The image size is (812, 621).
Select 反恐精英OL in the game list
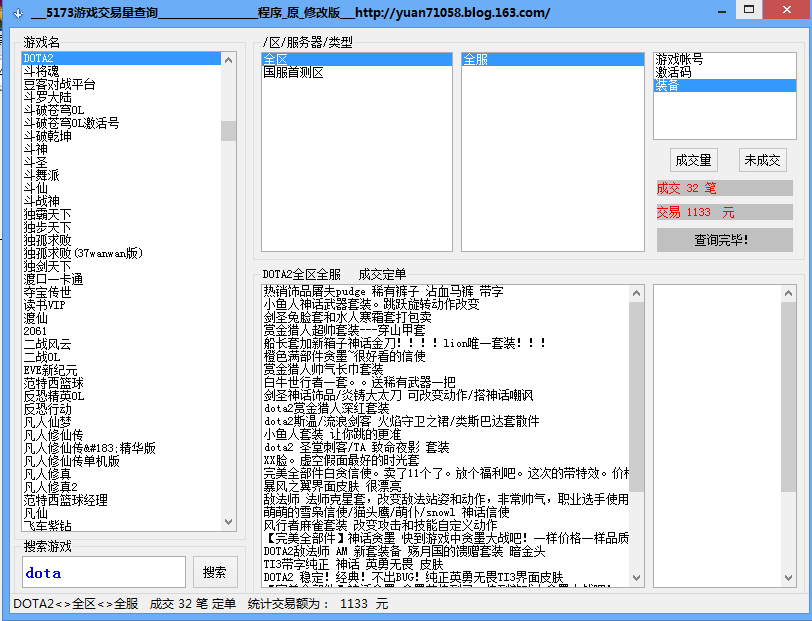[121, 396]
